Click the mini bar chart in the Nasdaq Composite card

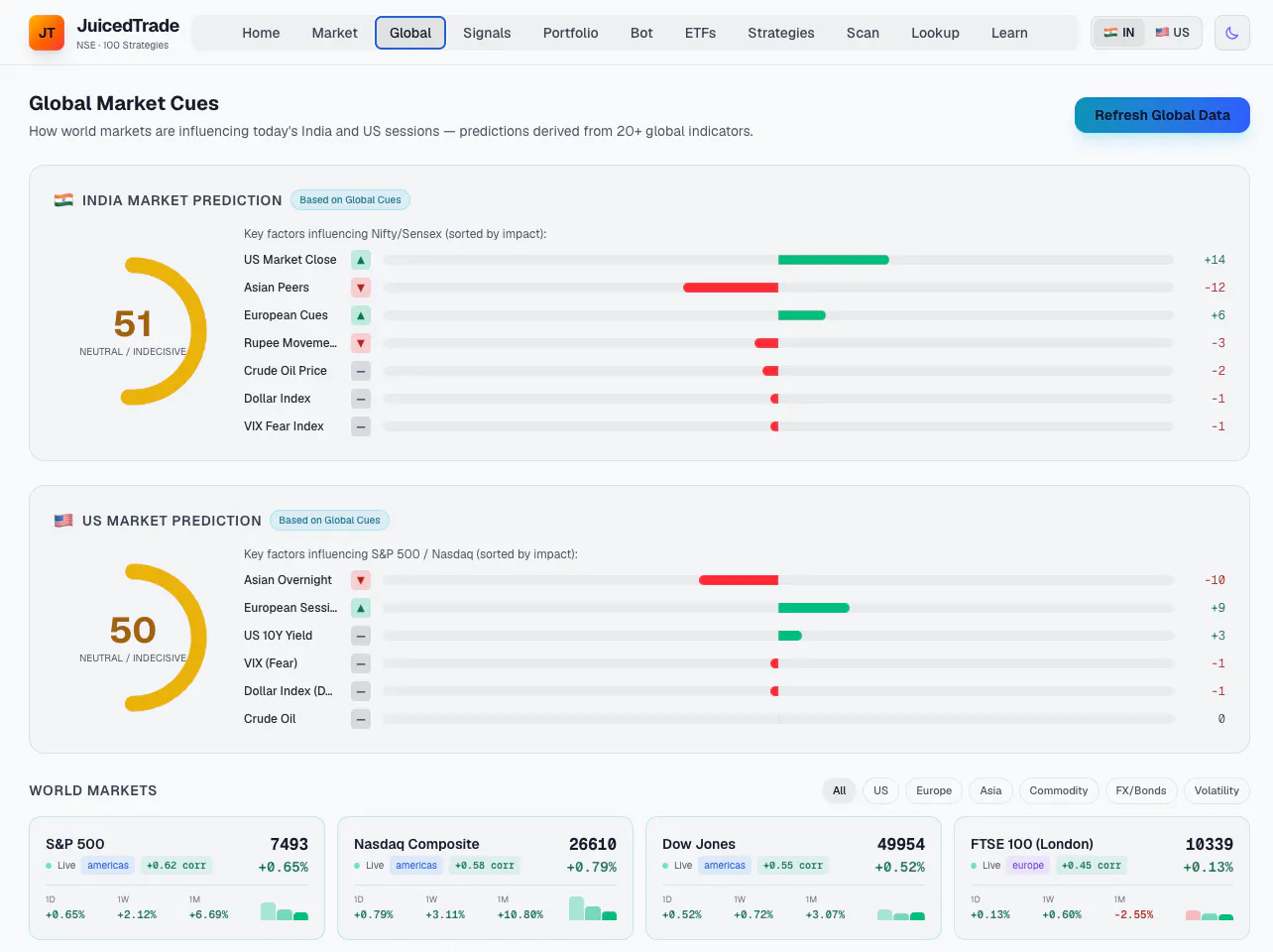(x=593, y=908)
